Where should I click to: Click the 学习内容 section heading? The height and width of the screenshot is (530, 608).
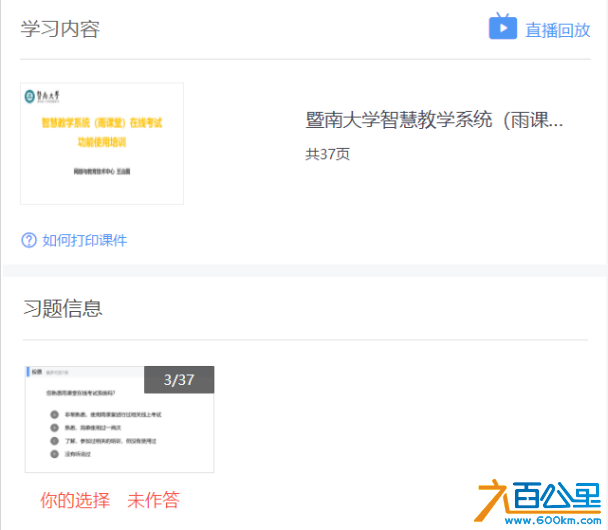coord(60,29)
